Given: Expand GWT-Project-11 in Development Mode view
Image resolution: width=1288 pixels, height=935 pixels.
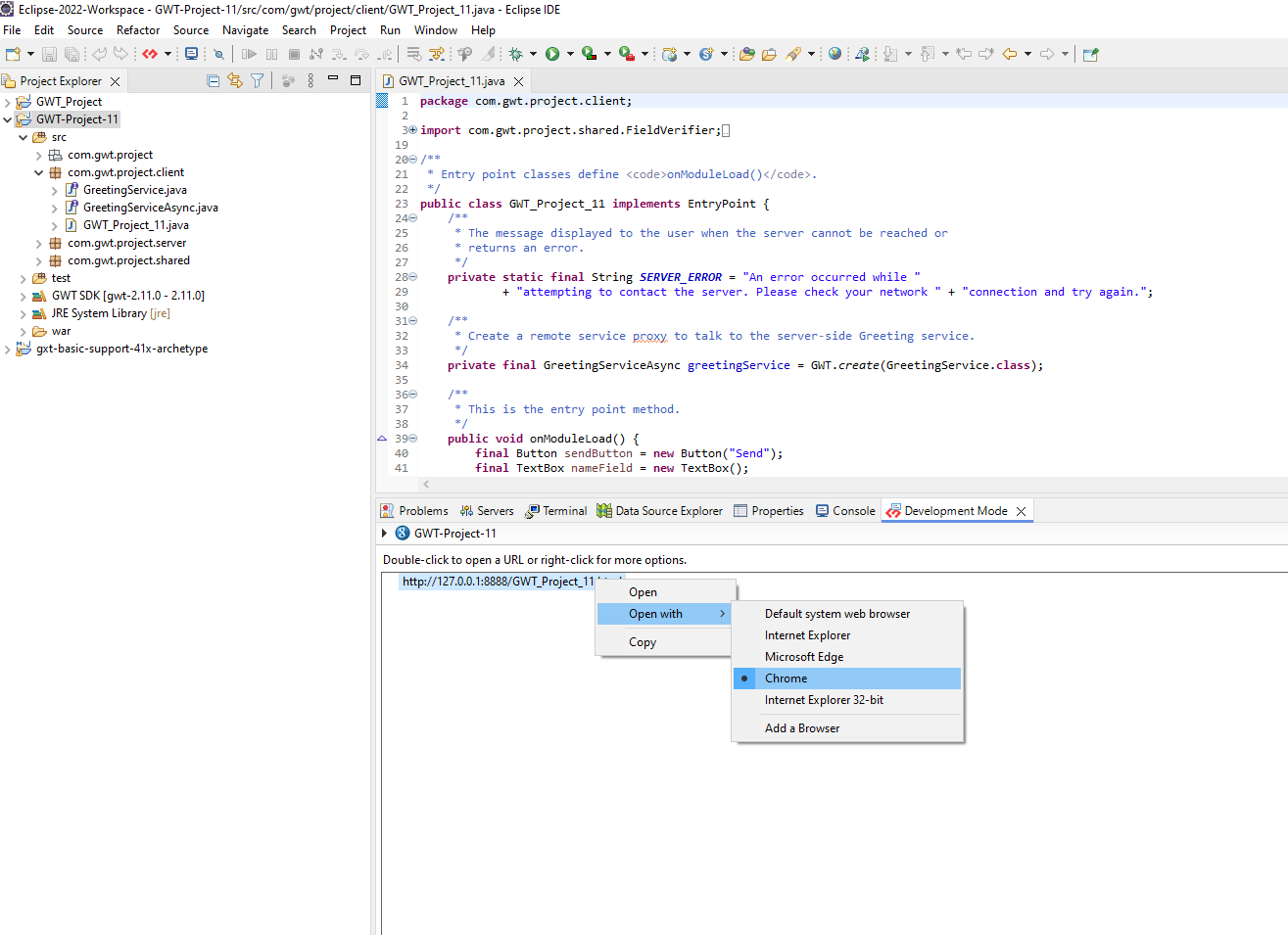Looking at the screenshot, I should [385, 534].
